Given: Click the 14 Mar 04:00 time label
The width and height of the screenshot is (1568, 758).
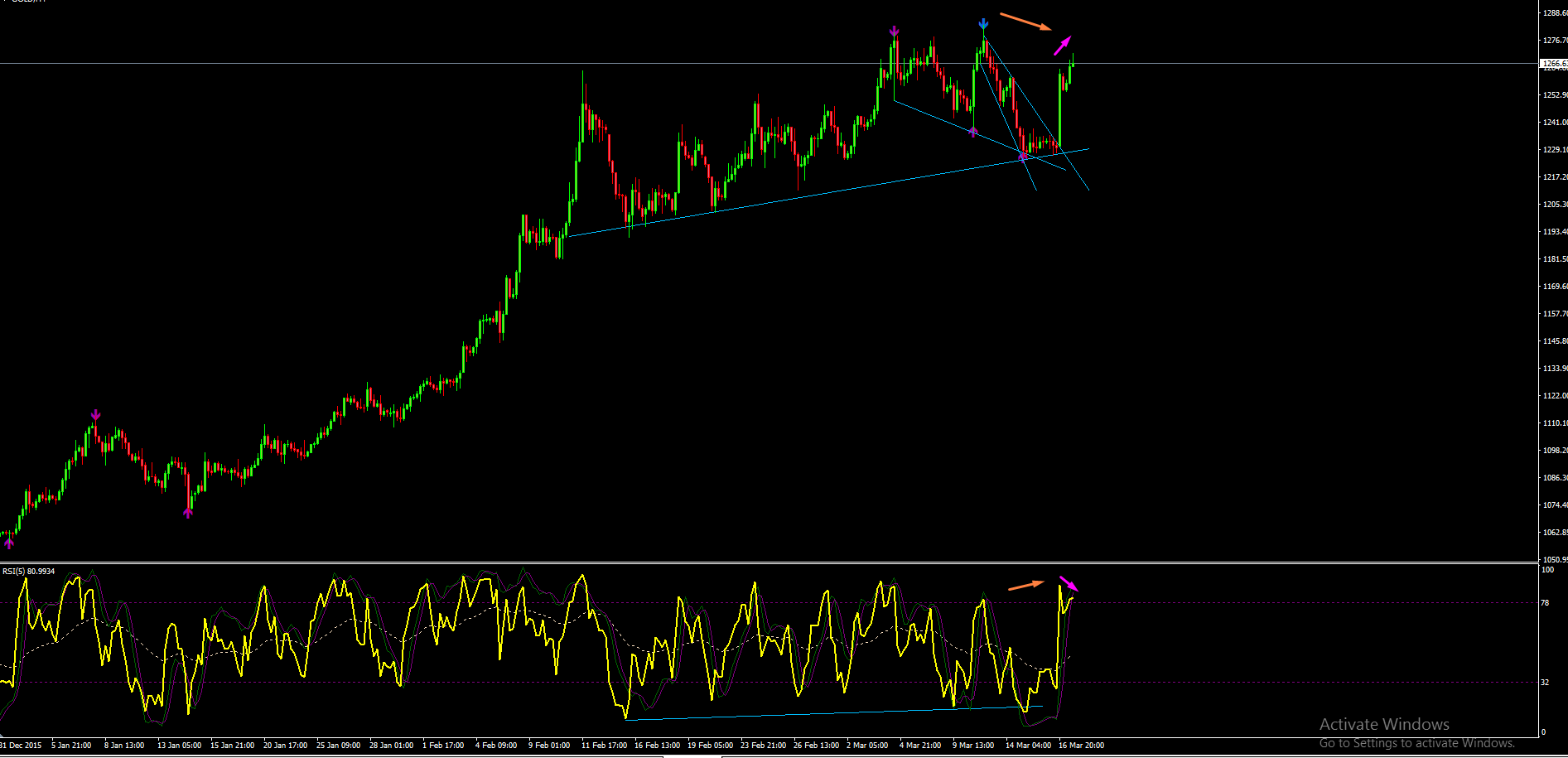Looking at the screenshot, I should pos(1028,746).
